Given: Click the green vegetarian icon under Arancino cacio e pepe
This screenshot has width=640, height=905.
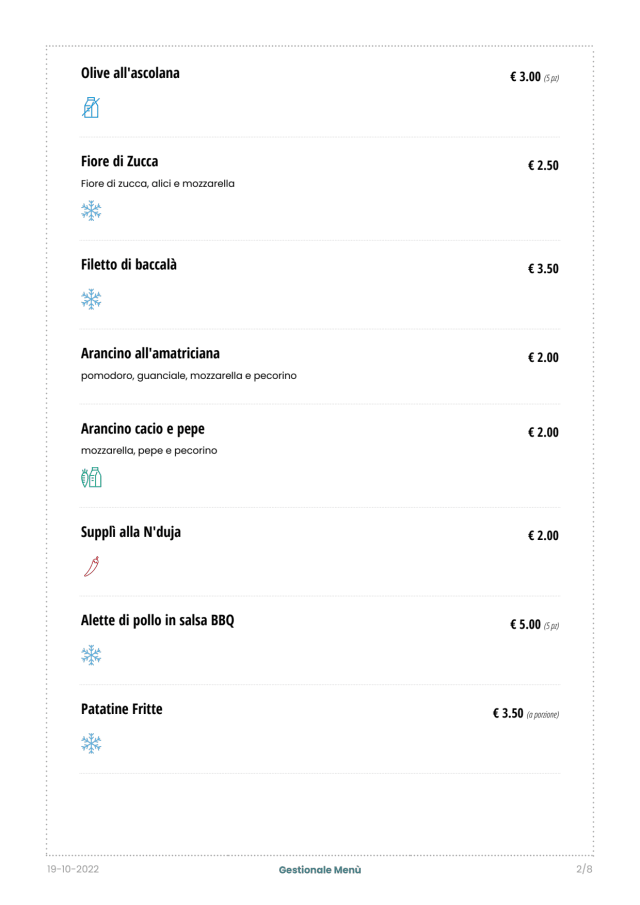Looking at the screenshot, I should [91, 477].
